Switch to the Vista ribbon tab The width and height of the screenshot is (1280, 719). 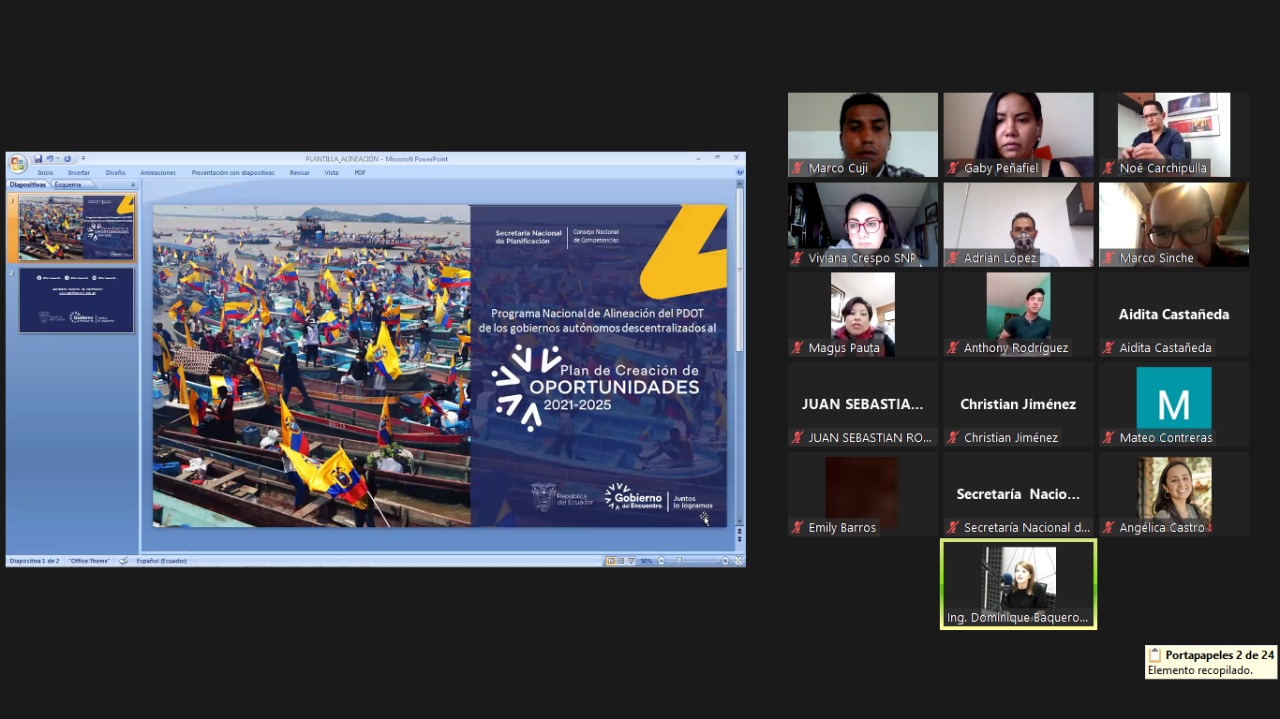pyautogui.click(x=331, y=173)
